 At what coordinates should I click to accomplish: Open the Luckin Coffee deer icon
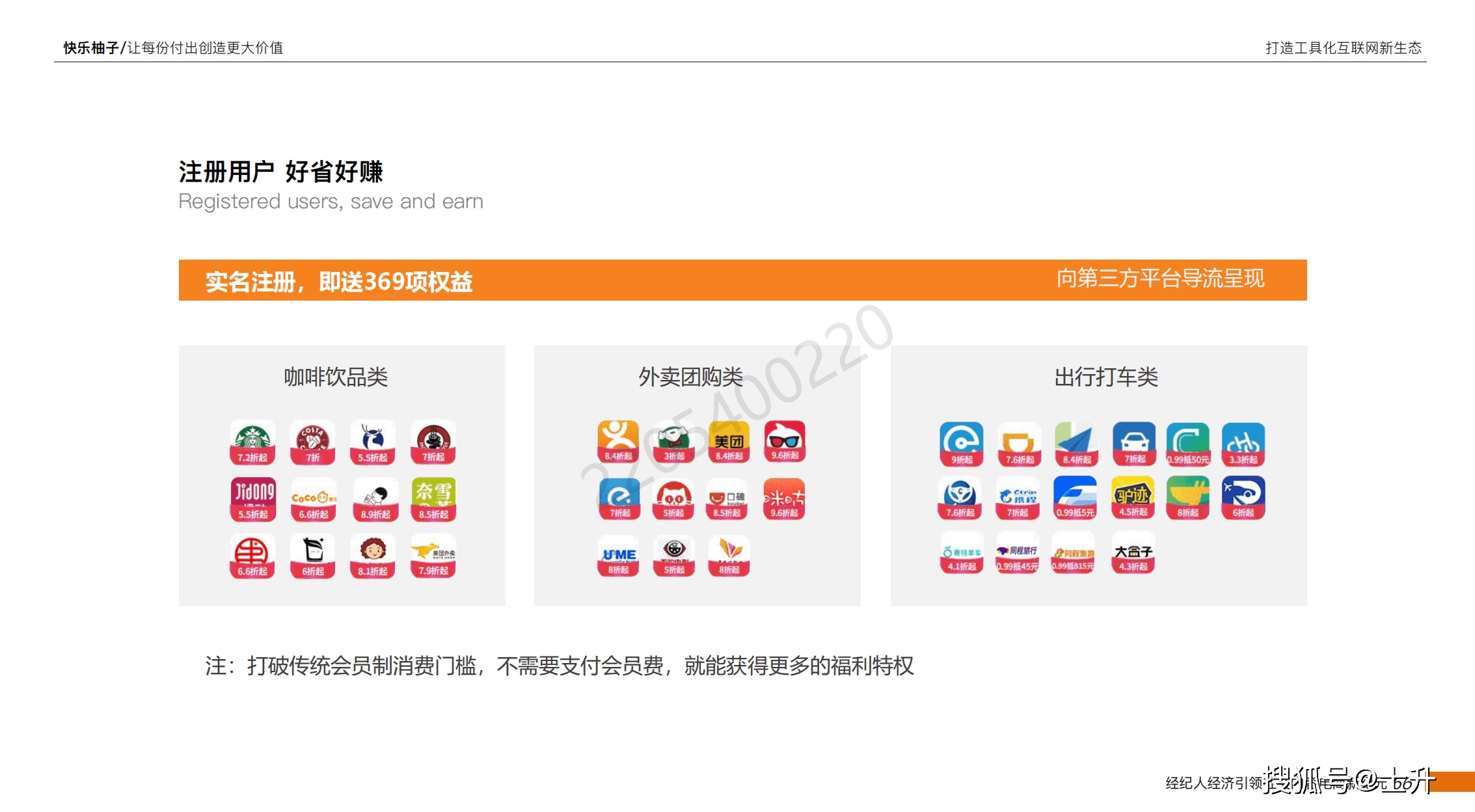click(x=372, y=442)
